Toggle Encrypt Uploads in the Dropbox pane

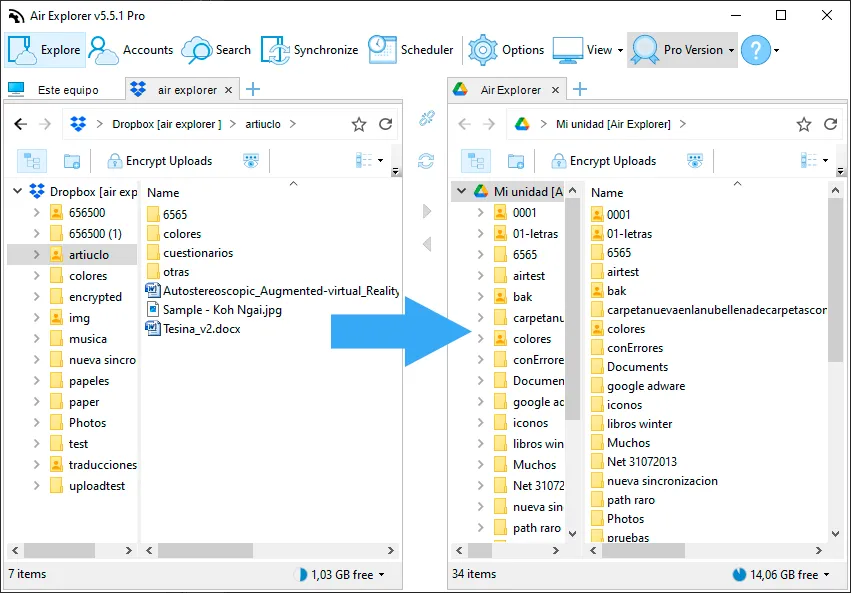[x=160, y=161]
